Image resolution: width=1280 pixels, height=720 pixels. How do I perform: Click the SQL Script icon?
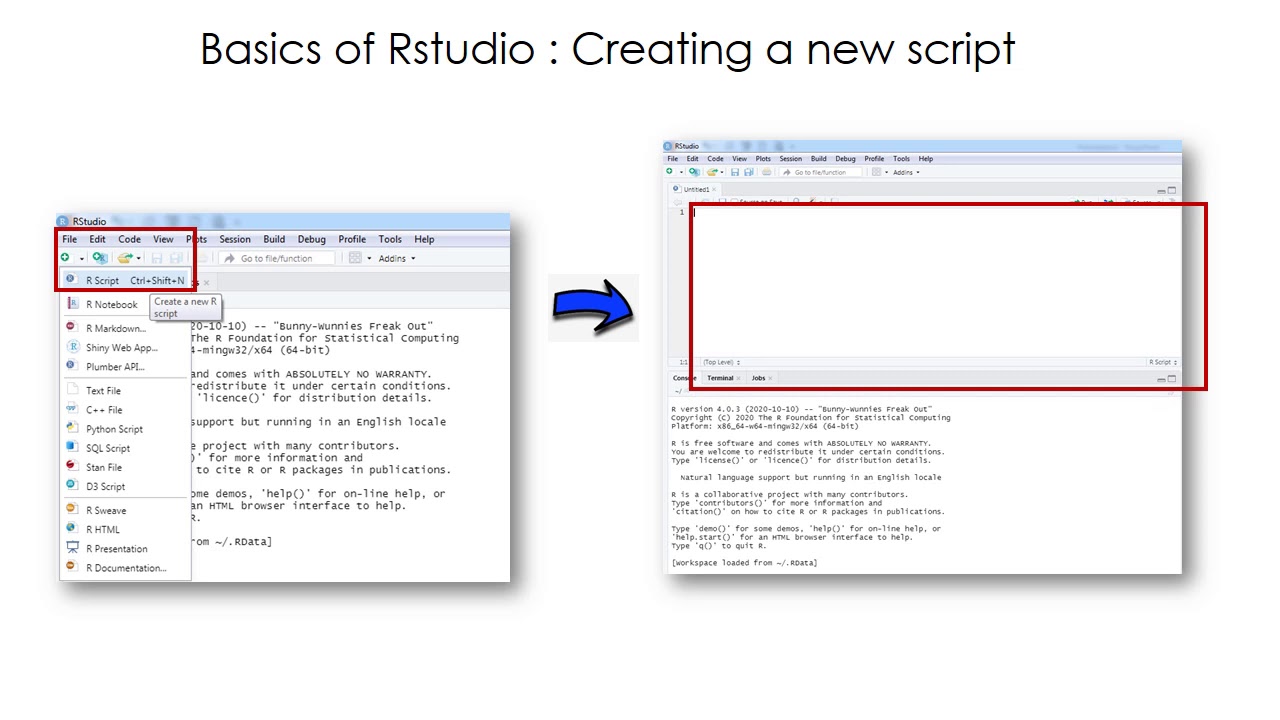point(71,447)
